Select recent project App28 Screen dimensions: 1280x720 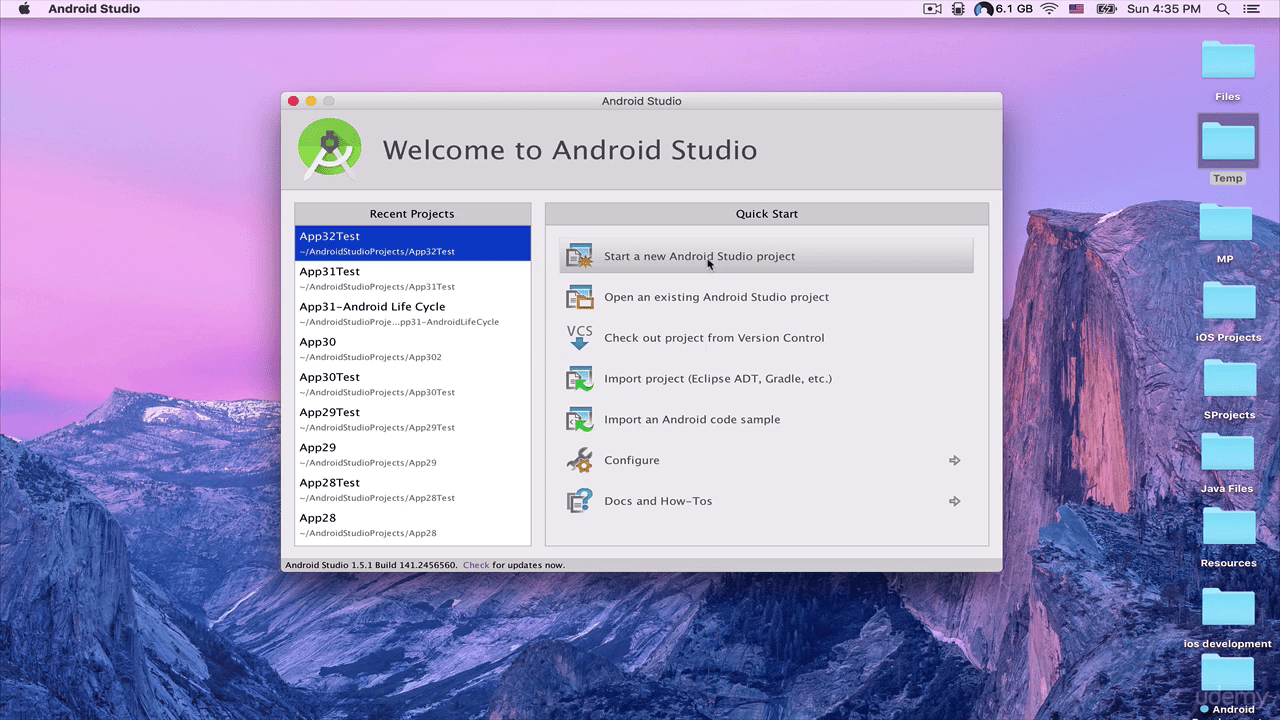[x=413, y=525]
